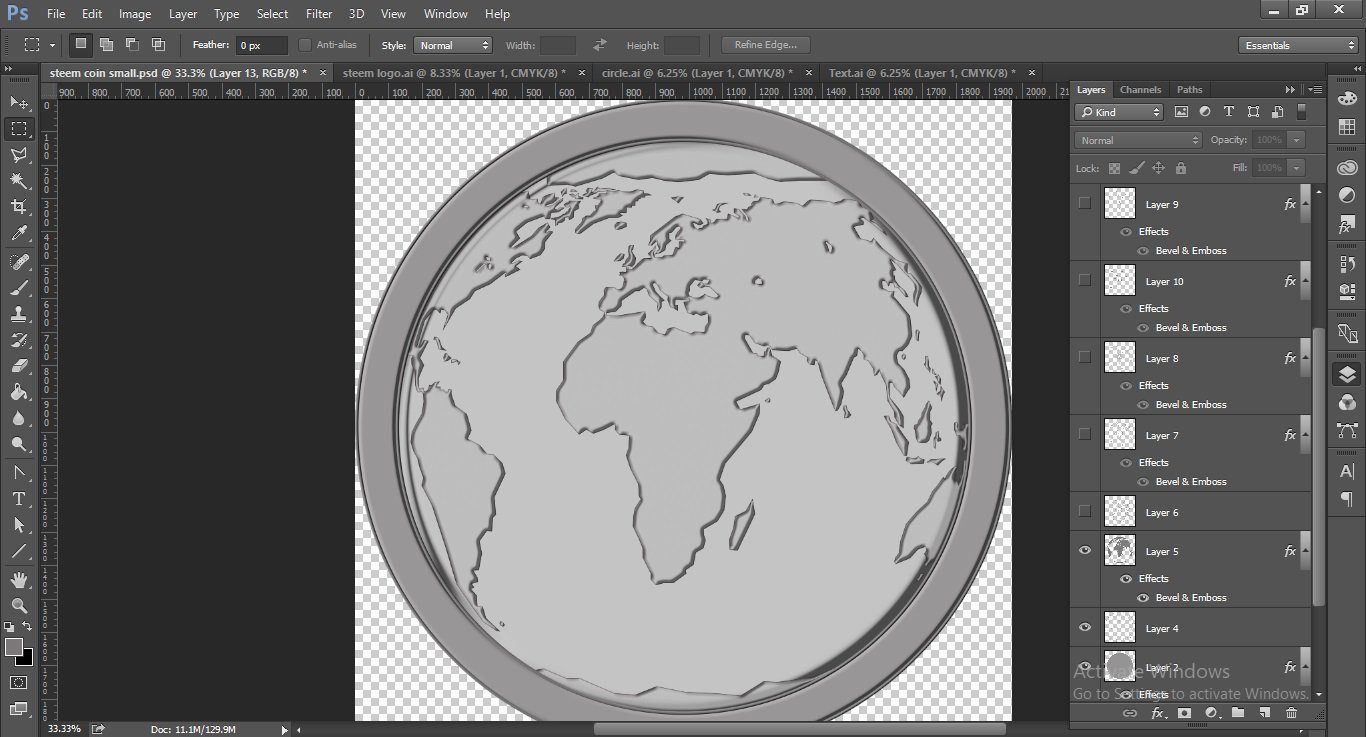Open the Essentials workspace dropdown
The image size is (1366, 737).
(x=1297, y=45)
